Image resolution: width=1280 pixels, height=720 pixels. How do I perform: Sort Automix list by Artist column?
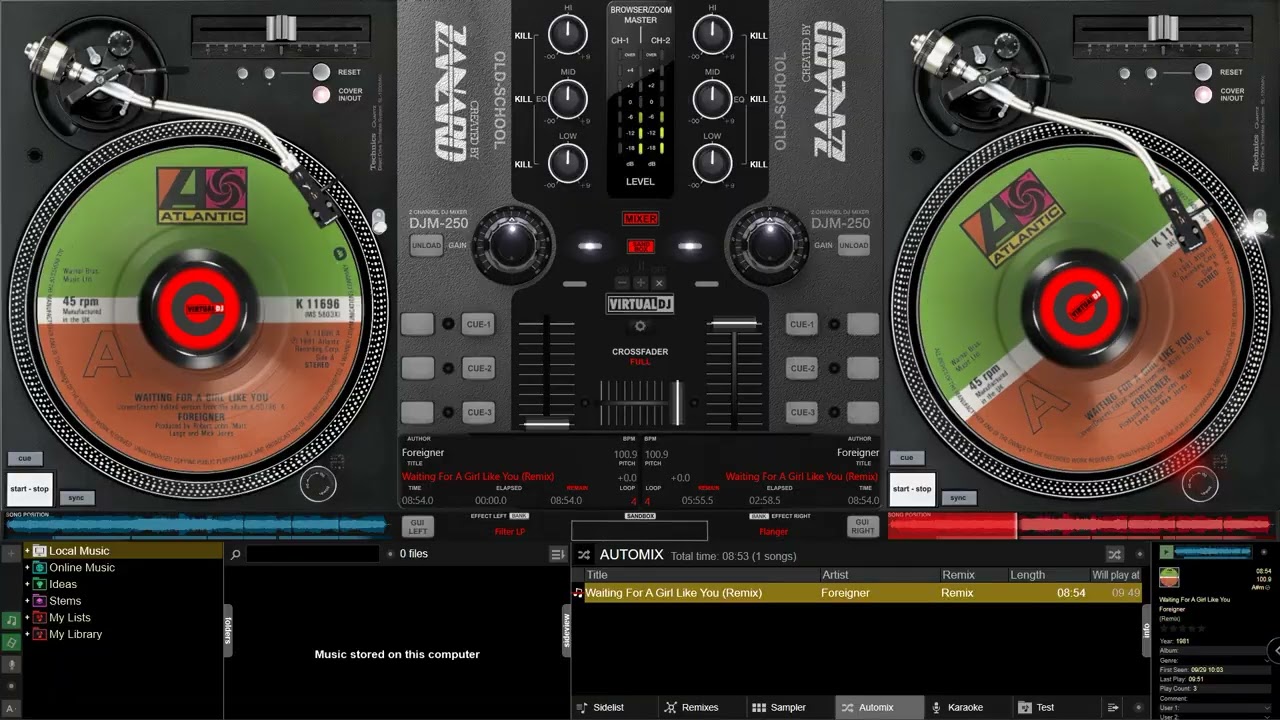pos(878,575)
